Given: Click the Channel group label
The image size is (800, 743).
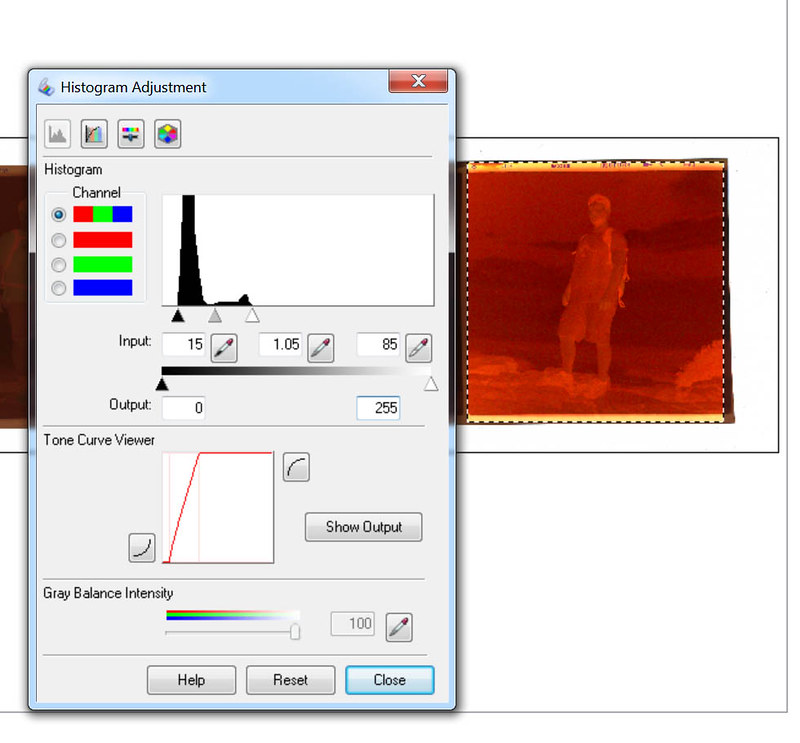Looking at the screenshot, I should [x=96, y=192].
